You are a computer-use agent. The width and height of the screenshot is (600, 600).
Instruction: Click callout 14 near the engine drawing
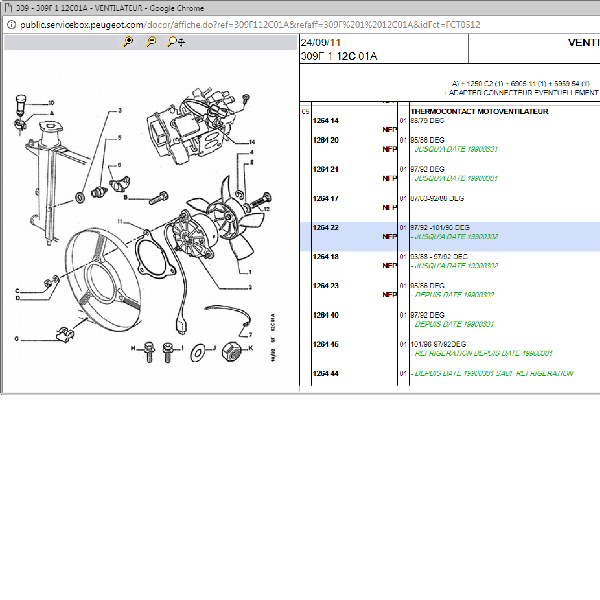pyautogui.click(x=252, y=142)
